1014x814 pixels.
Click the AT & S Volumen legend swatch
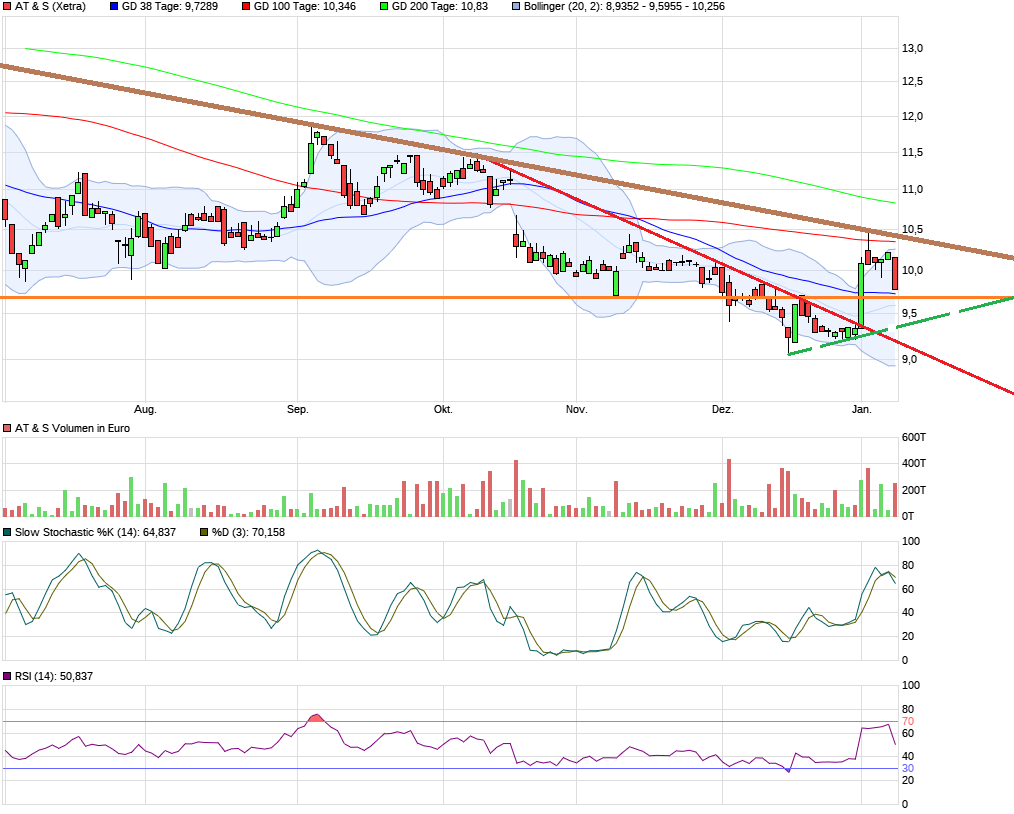[7, 429]
